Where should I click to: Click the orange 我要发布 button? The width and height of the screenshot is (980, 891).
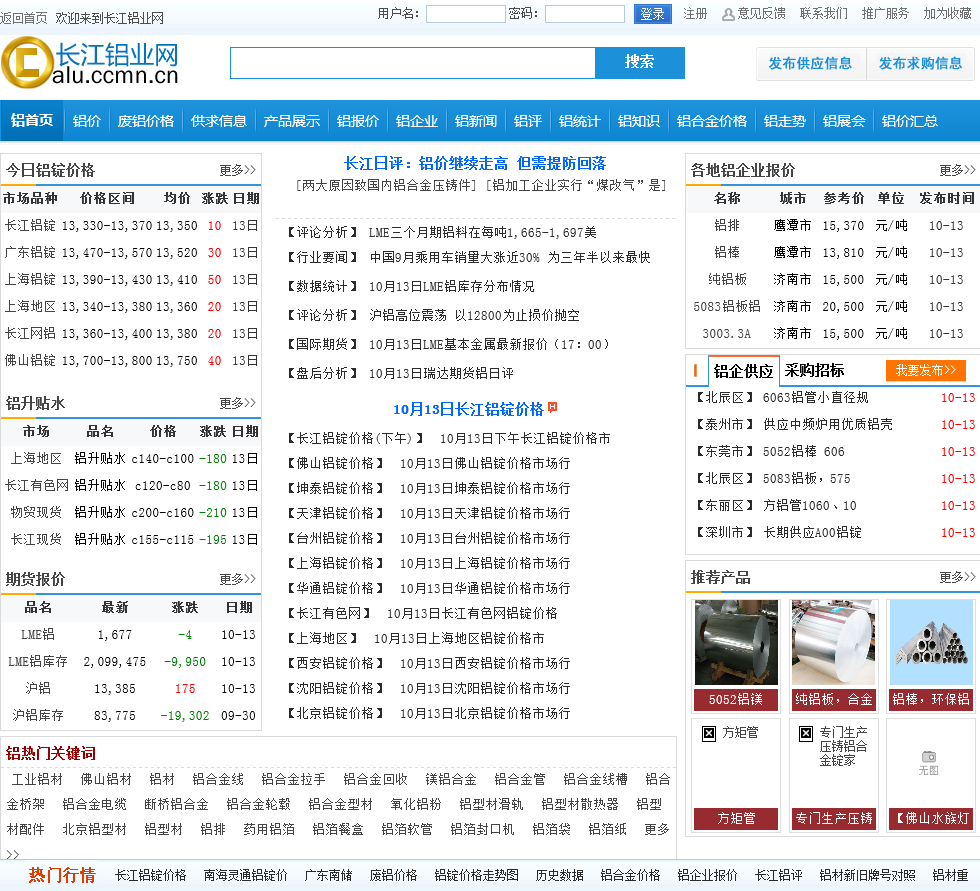pyautogui.click(x=925, y=370)
